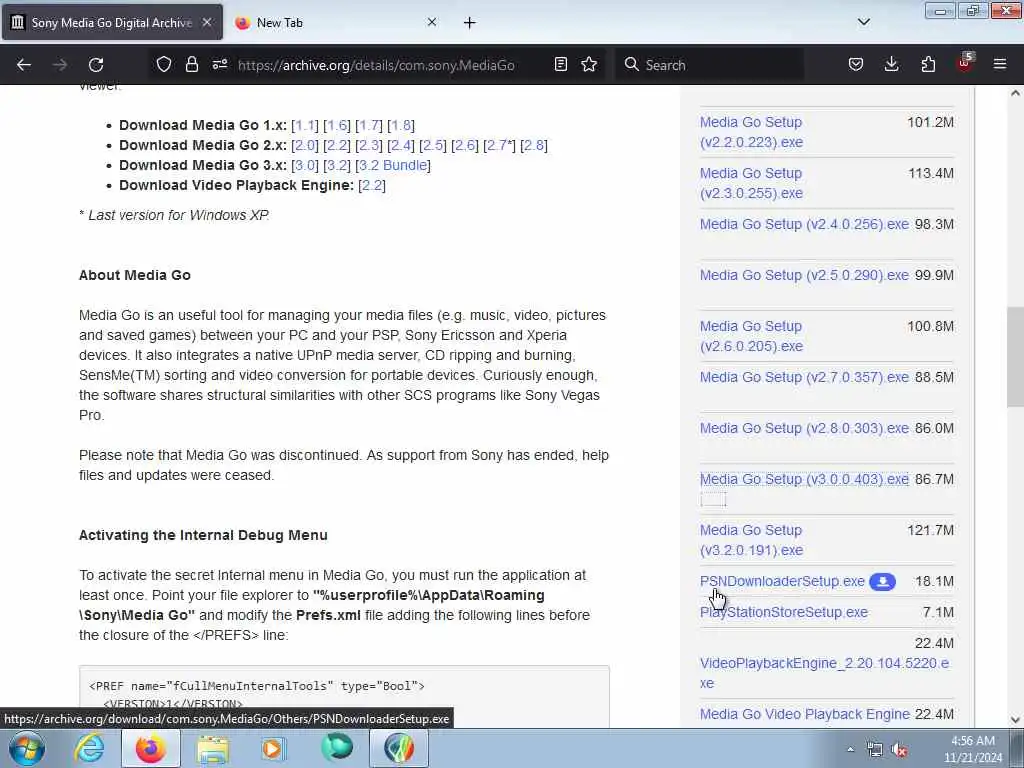
Task: Download Media Go Setup (v2.6.0.205).exe
Action: click(751, 336)
